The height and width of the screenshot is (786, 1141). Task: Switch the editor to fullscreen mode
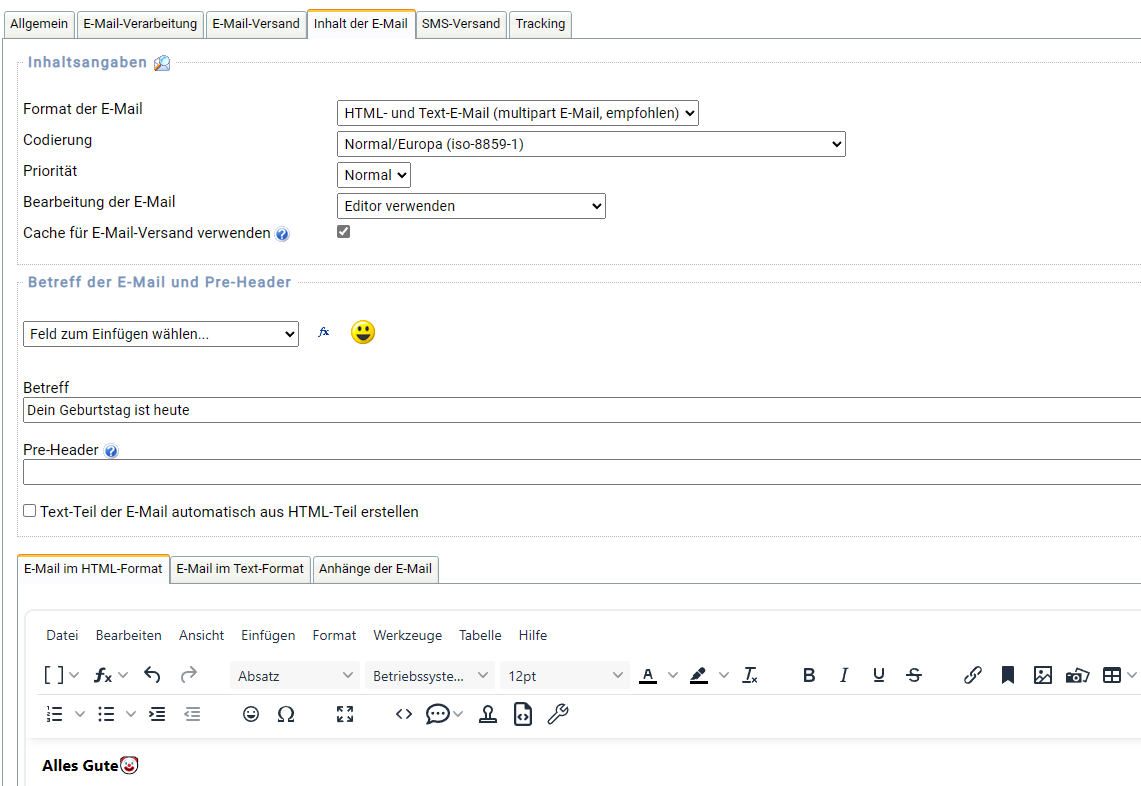pyautogui.click(x=345, y=714)
